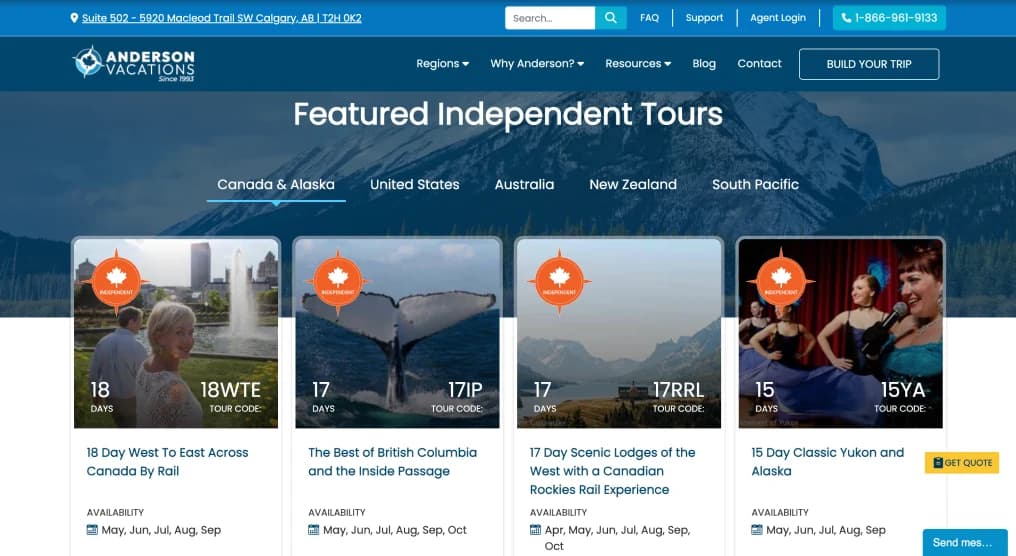Click the Anderson Vacations compass logo

point(133,63)
